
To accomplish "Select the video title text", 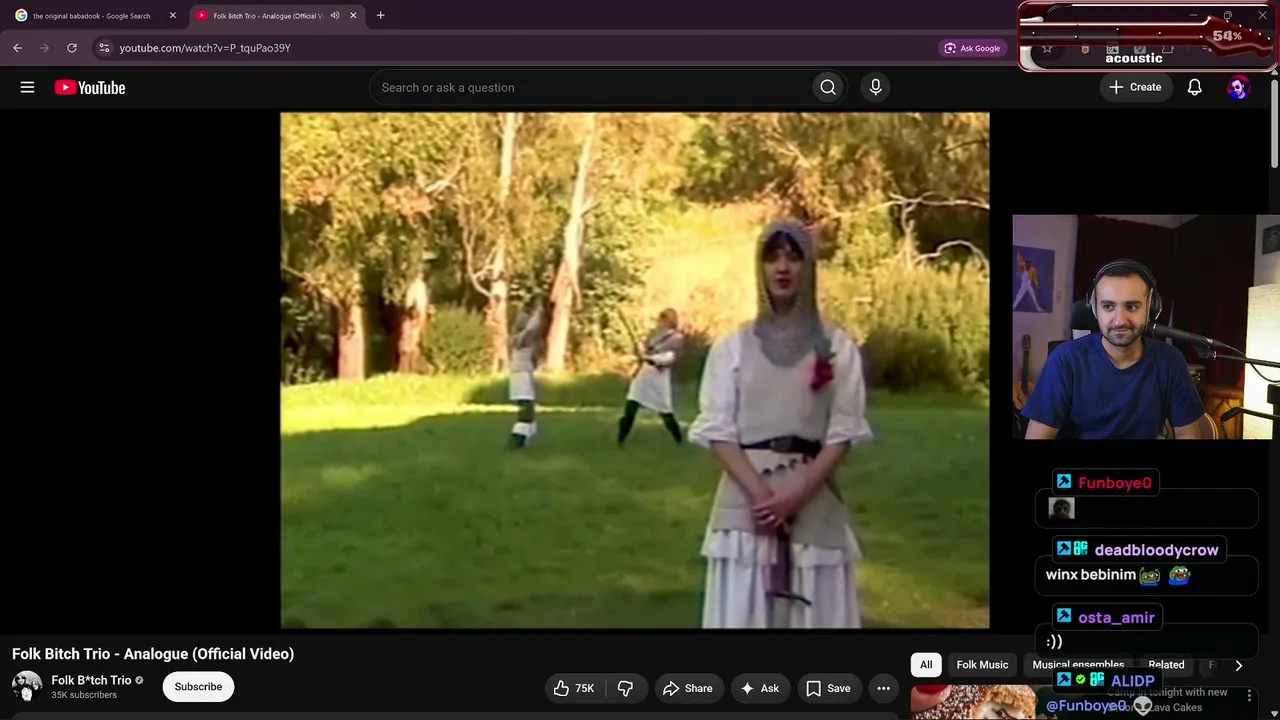I will pyautogui.click(x=153, y=654).
